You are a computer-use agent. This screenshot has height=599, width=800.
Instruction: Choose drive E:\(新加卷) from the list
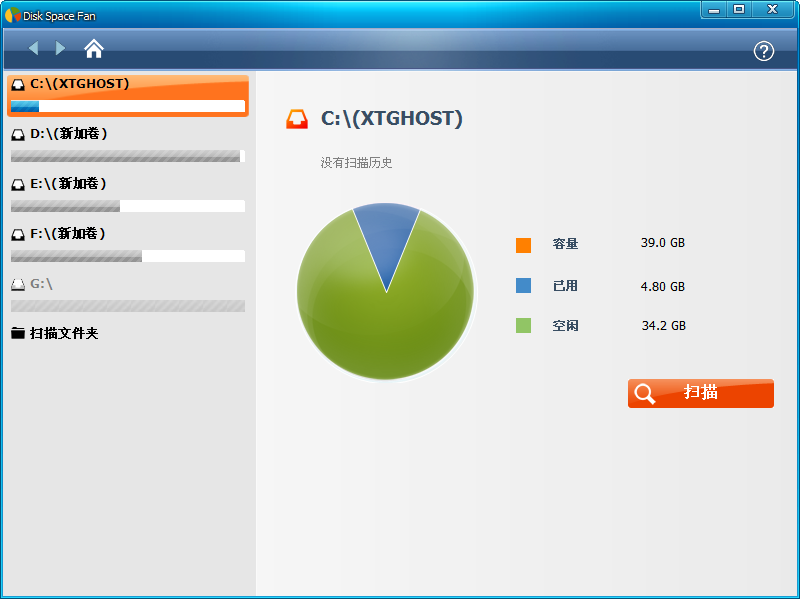click(68, 184)
